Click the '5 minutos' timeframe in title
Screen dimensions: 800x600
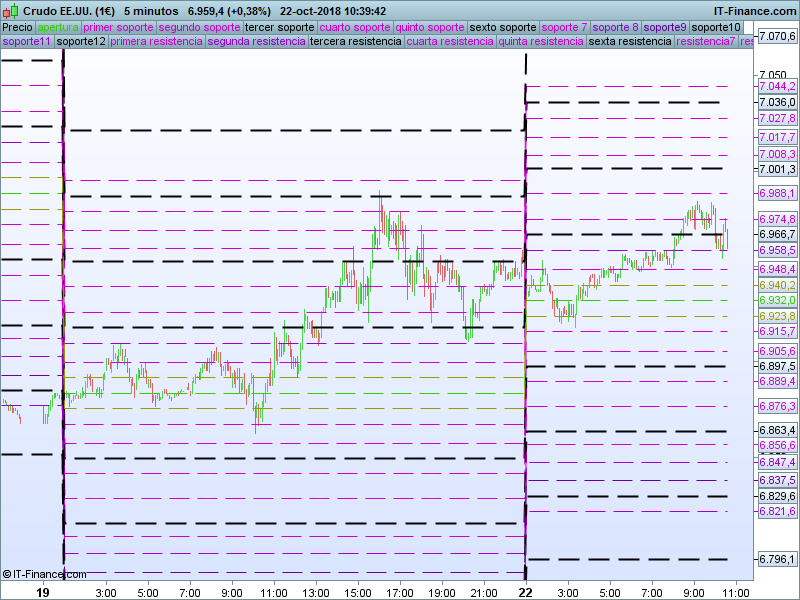click(151, 10)
